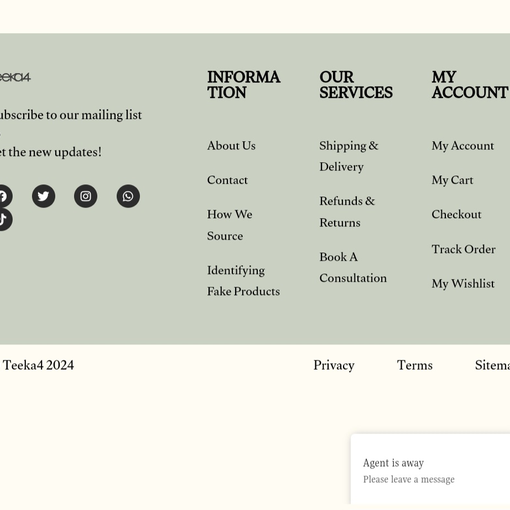Click the Teeka4 footer logo
Viewport: 510px width, 510px height.
[x=15, y=77]
